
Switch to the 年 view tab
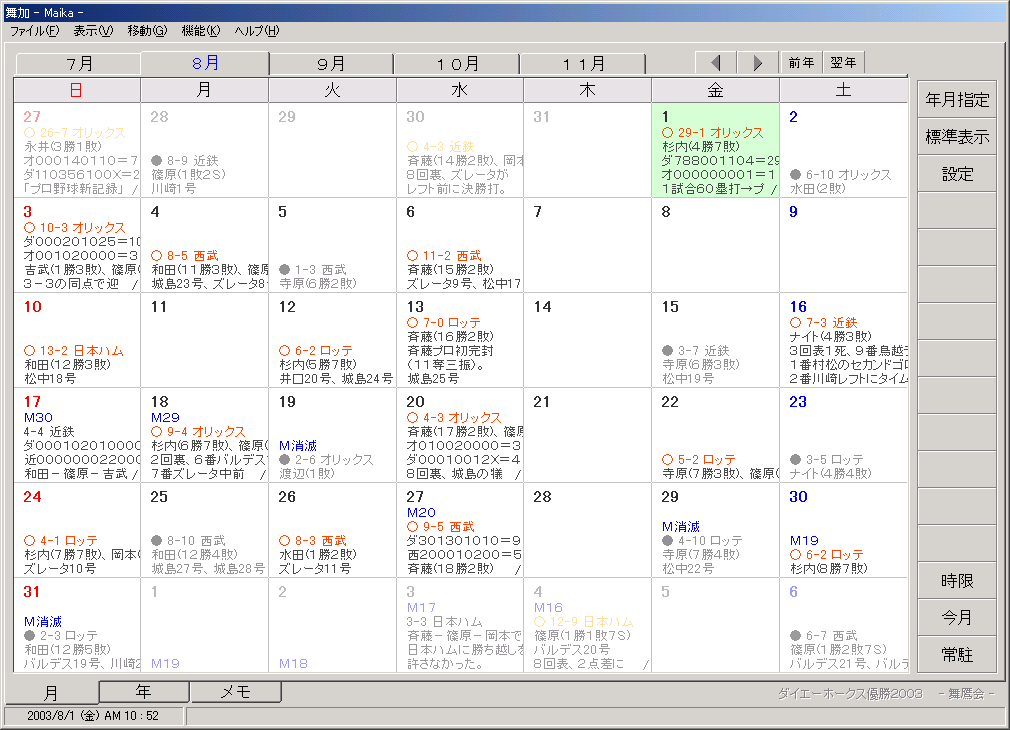click(144, 692)
